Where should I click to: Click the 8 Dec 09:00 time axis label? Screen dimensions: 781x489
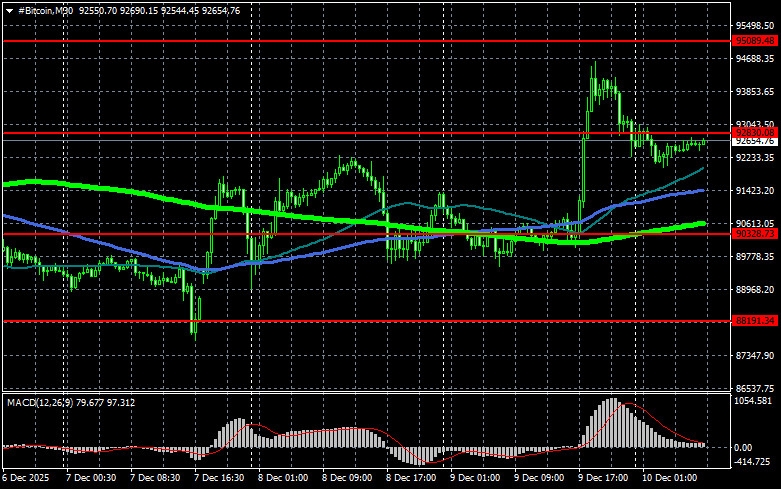click(347, 478)
